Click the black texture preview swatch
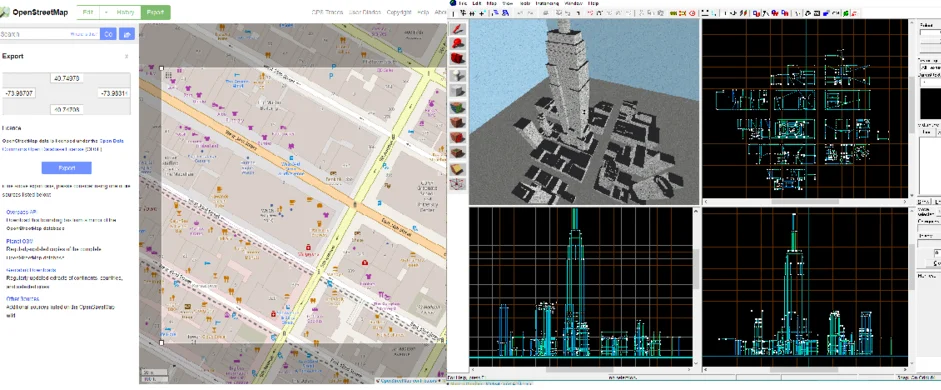 930,104
